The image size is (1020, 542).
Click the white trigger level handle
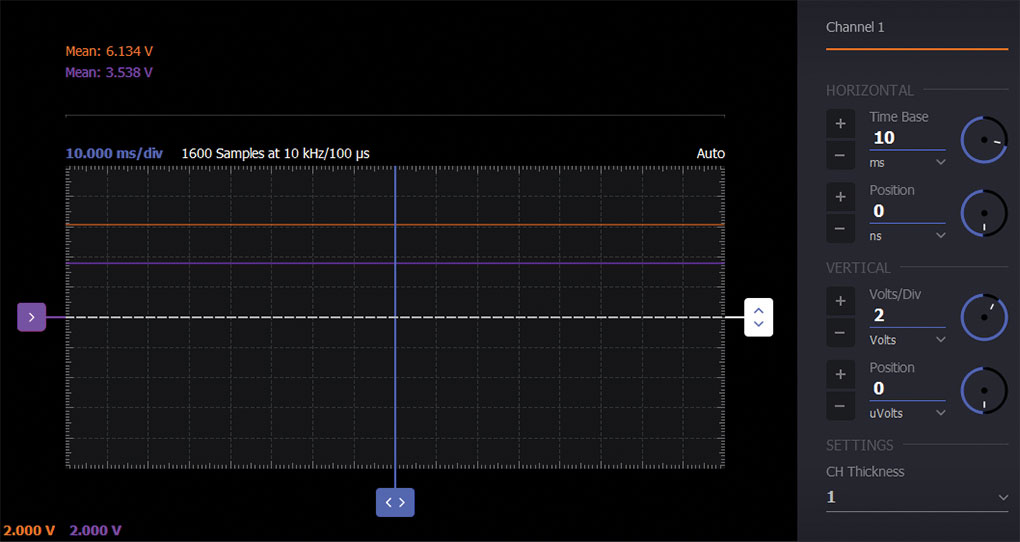pyautogui.click(x=758, y=318)
